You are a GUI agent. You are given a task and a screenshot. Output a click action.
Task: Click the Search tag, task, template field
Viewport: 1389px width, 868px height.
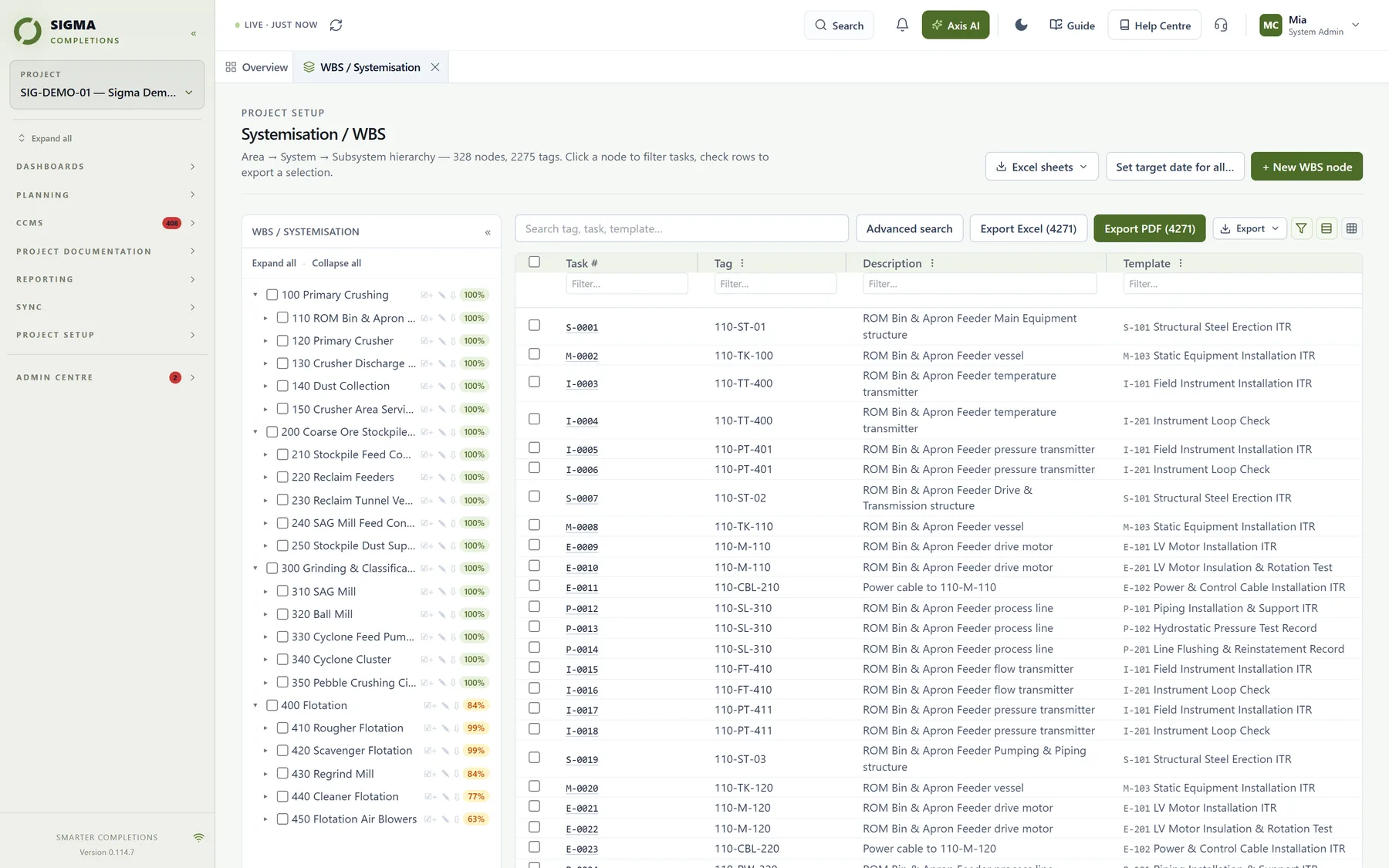(681, 228)
